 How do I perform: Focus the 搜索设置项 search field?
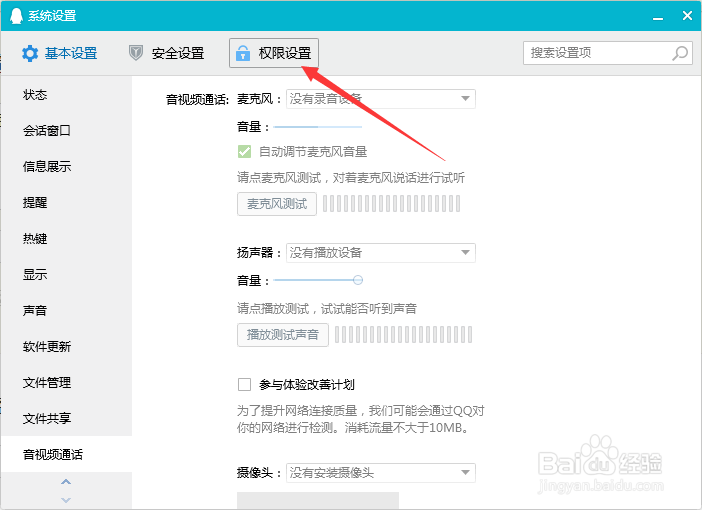coord(608,53)
